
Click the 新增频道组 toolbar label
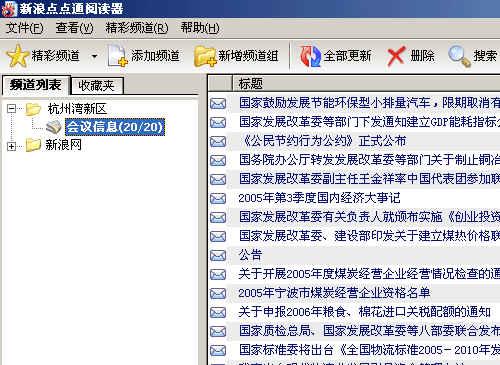click(248, 56)
